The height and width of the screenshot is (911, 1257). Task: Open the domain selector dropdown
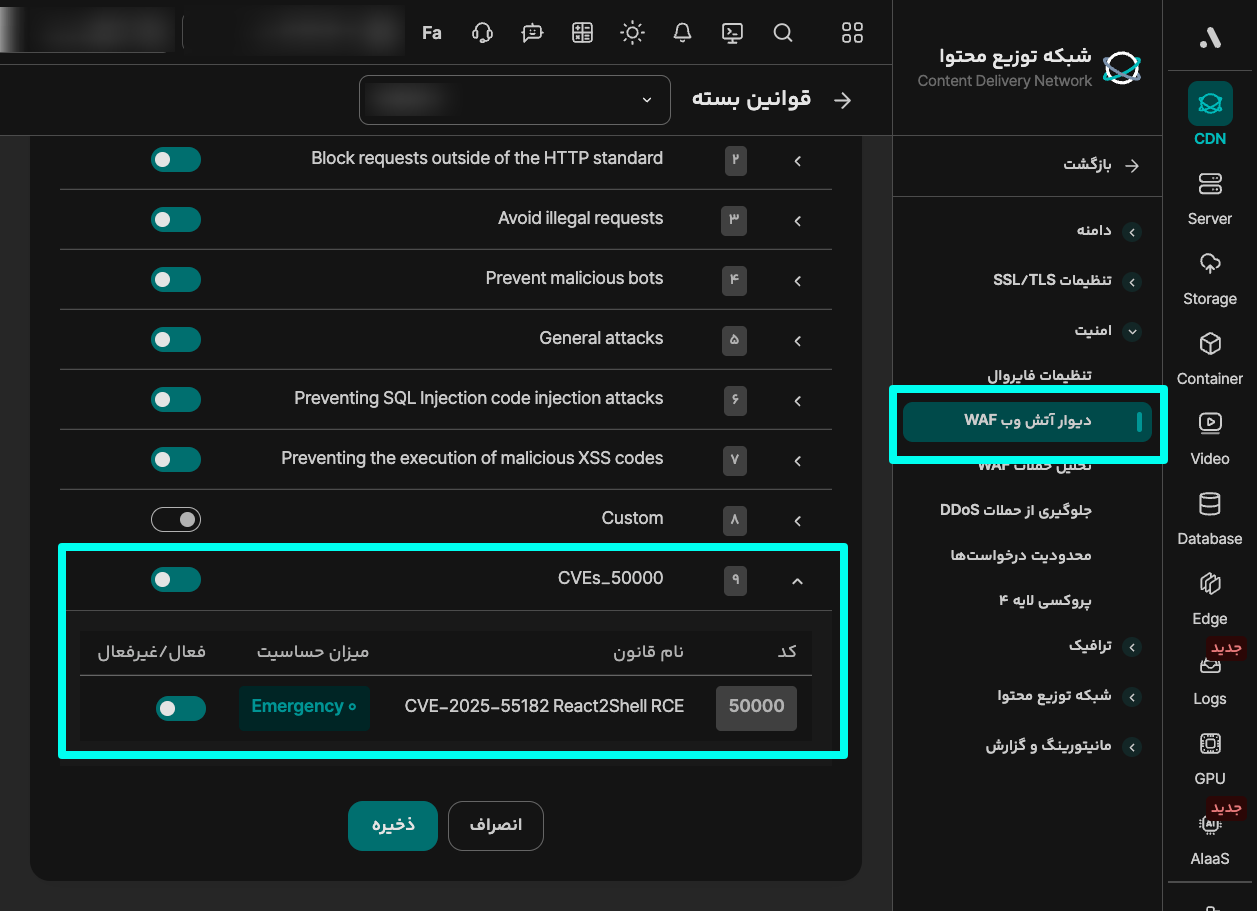(514, 100)
